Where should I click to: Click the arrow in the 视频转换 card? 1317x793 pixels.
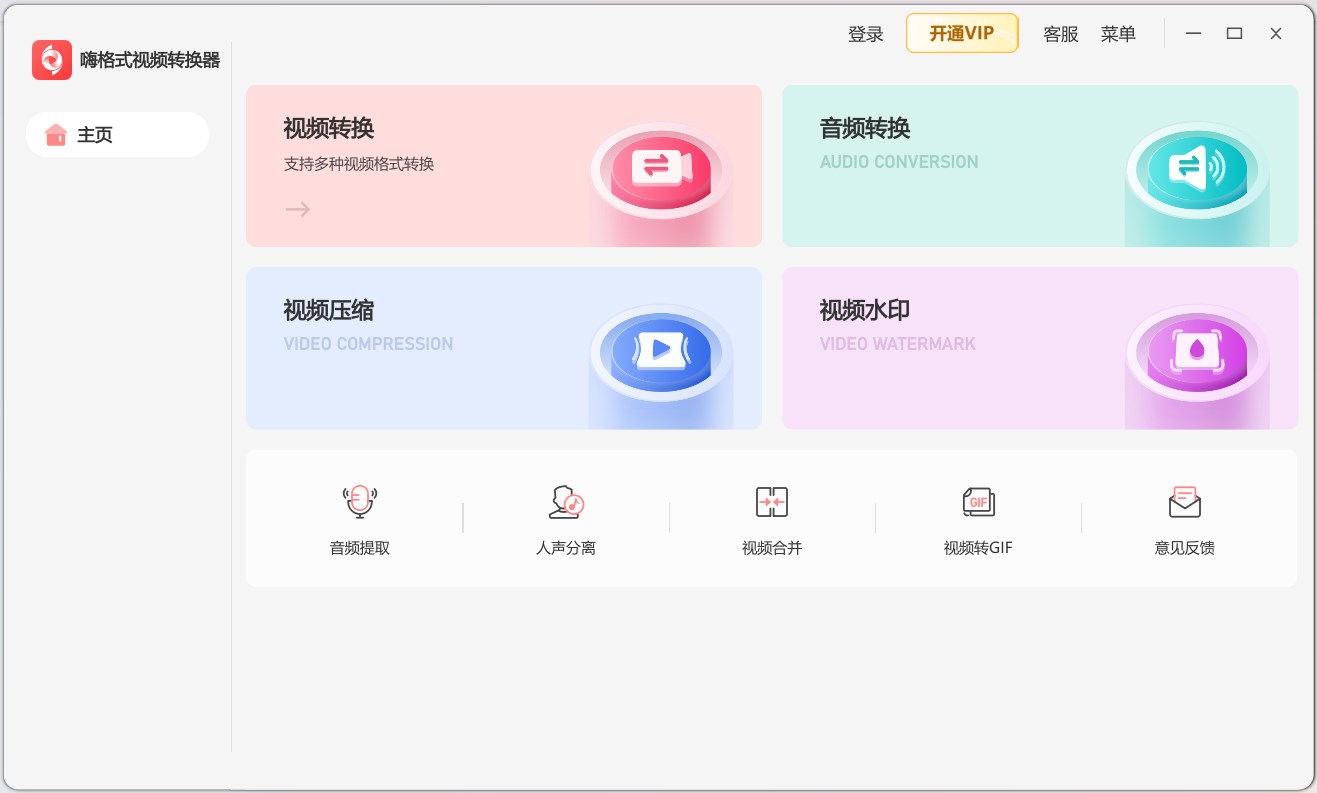pyautogui.click(x=297, y=209)
